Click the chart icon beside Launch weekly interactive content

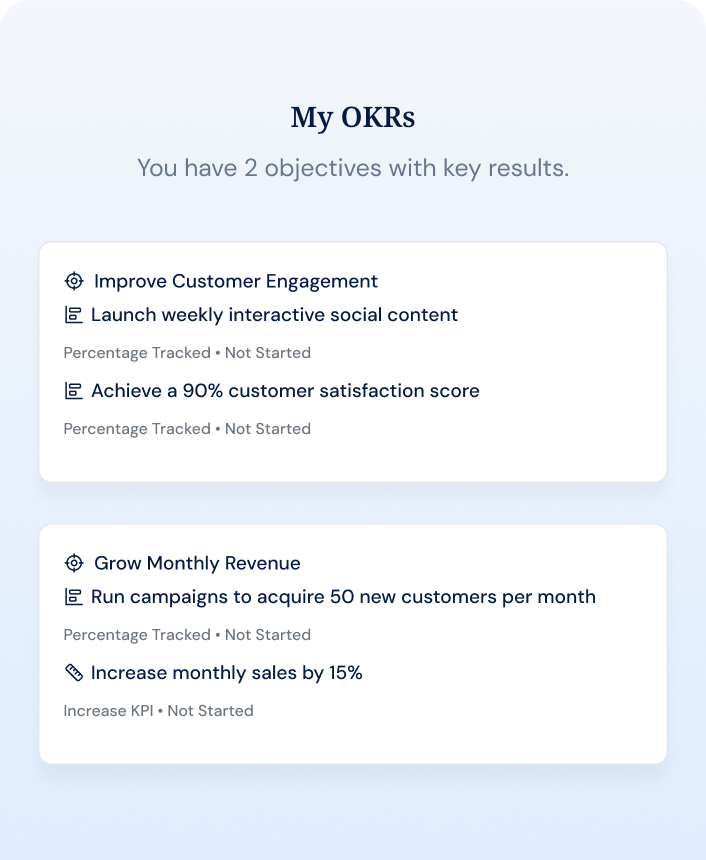tap(73, 315)
